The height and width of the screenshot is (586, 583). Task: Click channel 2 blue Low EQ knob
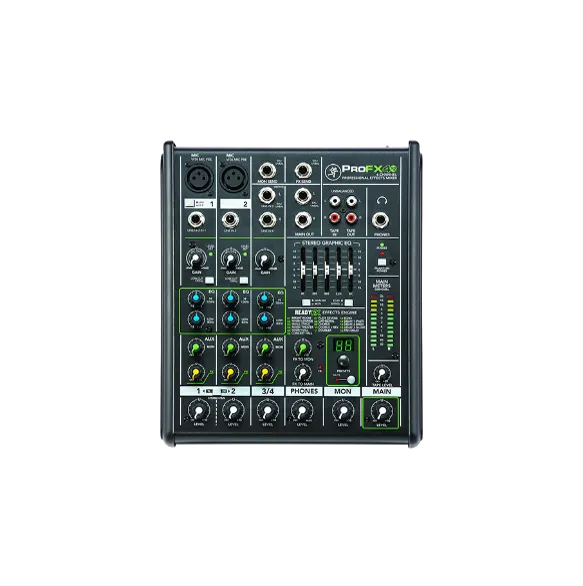(230, 320)
